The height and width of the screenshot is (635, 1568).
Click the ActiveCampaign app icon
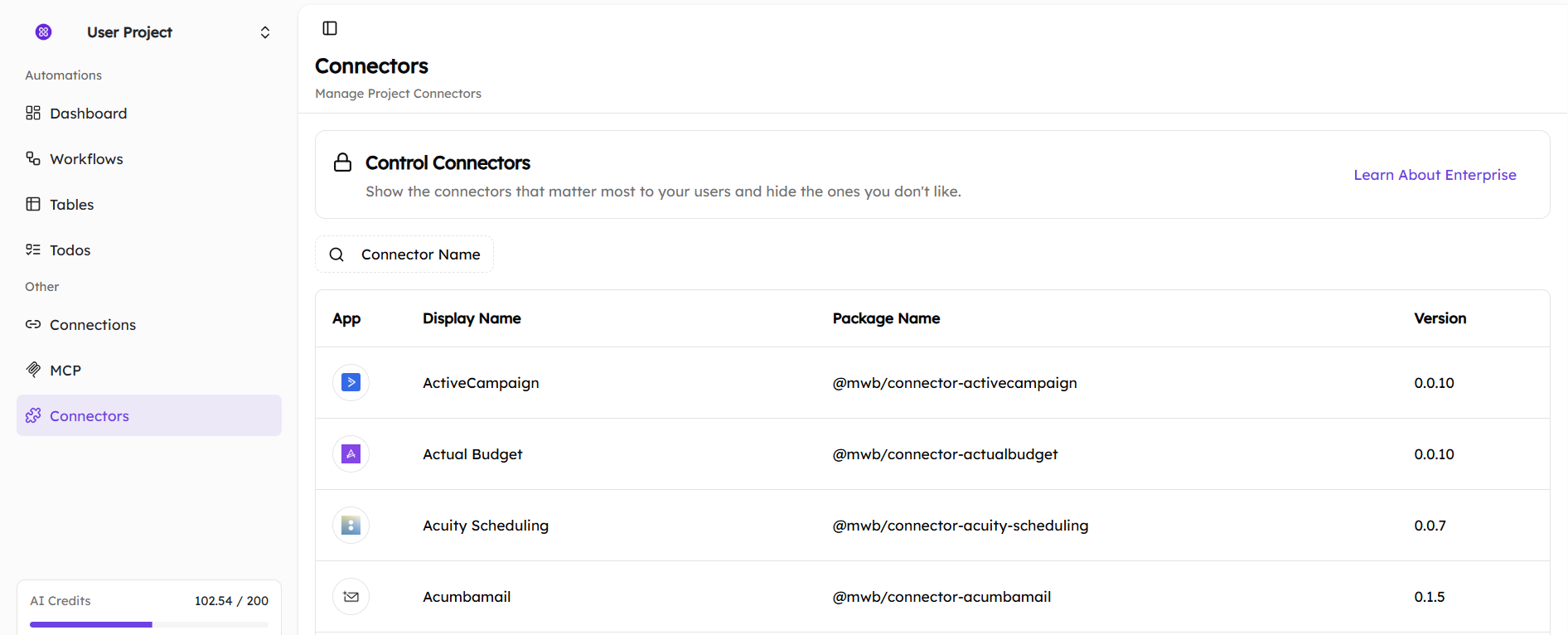[x=351, y=382]
